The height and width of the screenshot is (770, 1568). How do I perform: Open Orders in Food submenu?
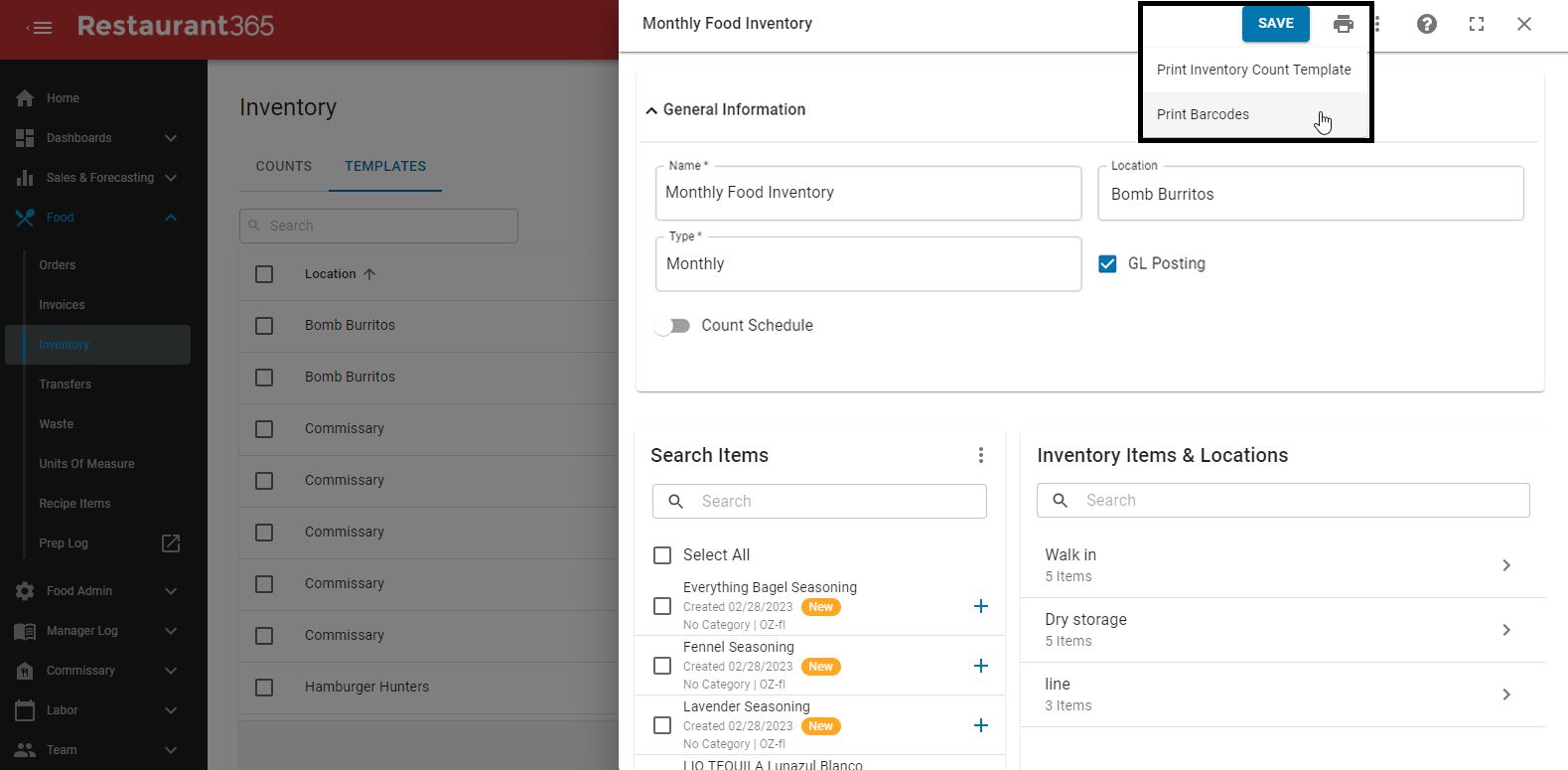[58, 265]
